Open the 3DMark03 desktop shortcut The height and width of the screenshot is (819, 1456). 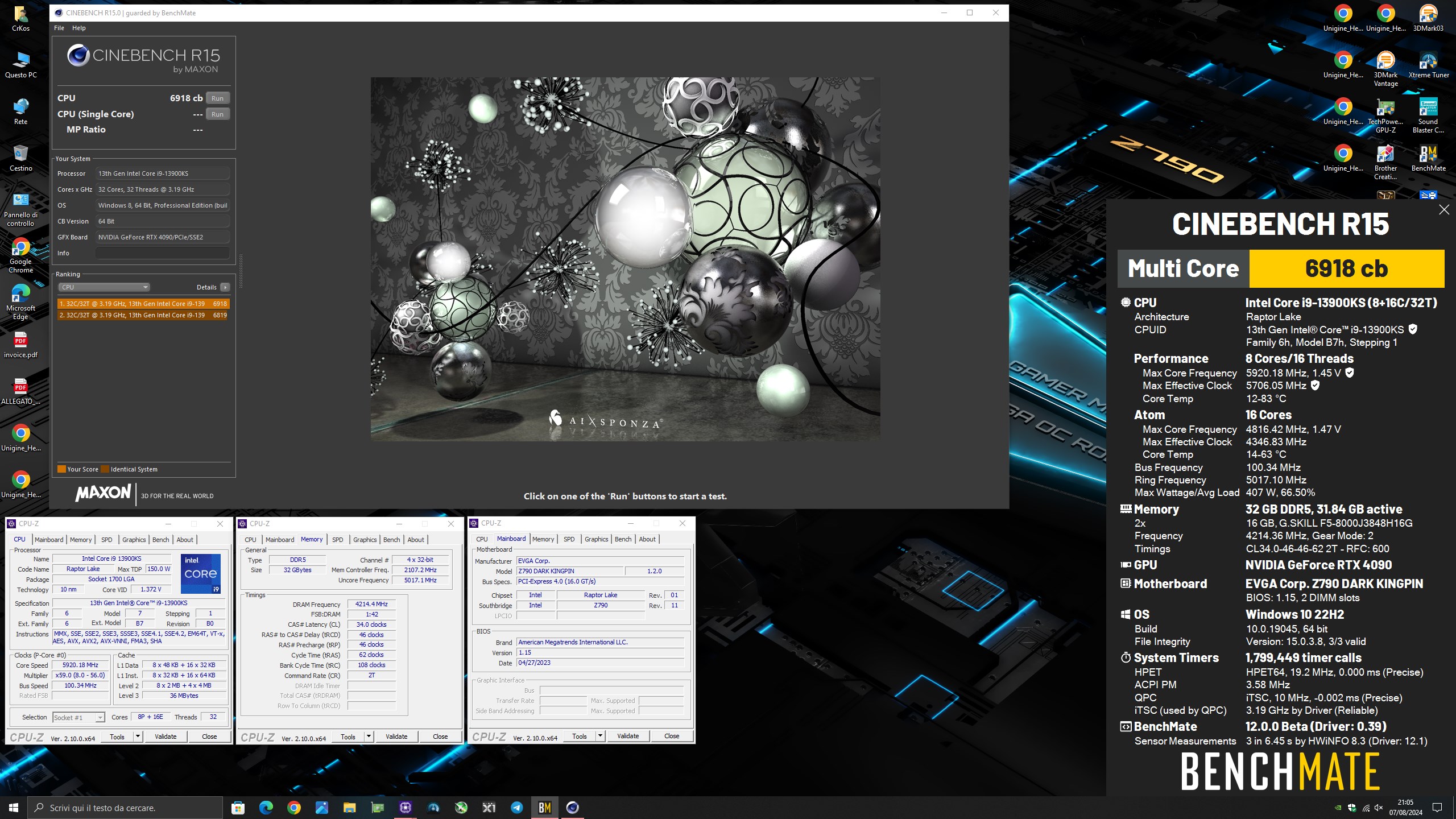click(1428, 18)
